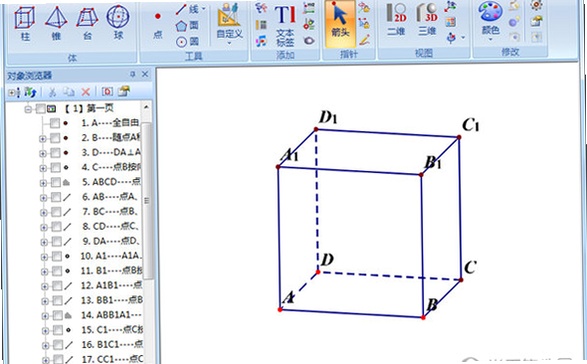Tick the checkbox next to 5. ABCD
This screenshot has width=587, height=364.
pyautogui.click(x=56, y=182)
